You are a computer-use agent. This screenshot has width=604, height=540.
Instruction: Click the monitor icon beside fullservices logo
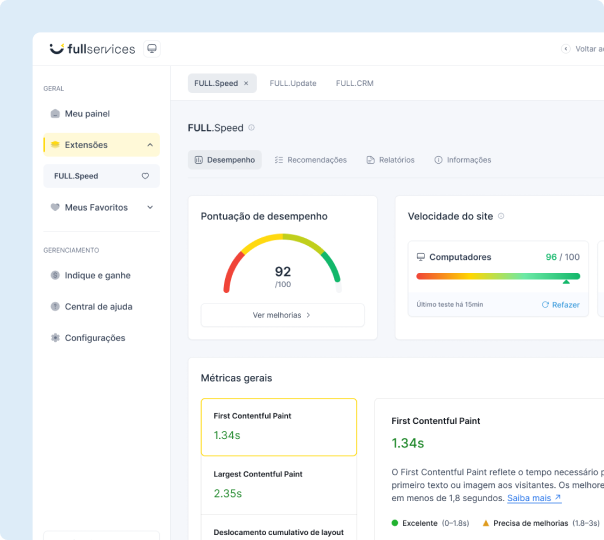(x=152, y=48)
